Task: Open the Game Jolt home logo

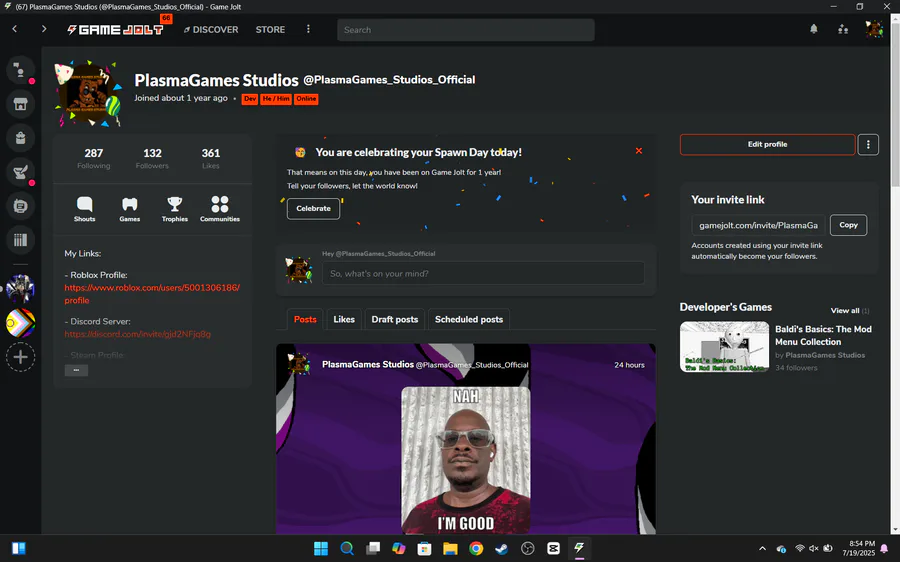Action: 115,29
